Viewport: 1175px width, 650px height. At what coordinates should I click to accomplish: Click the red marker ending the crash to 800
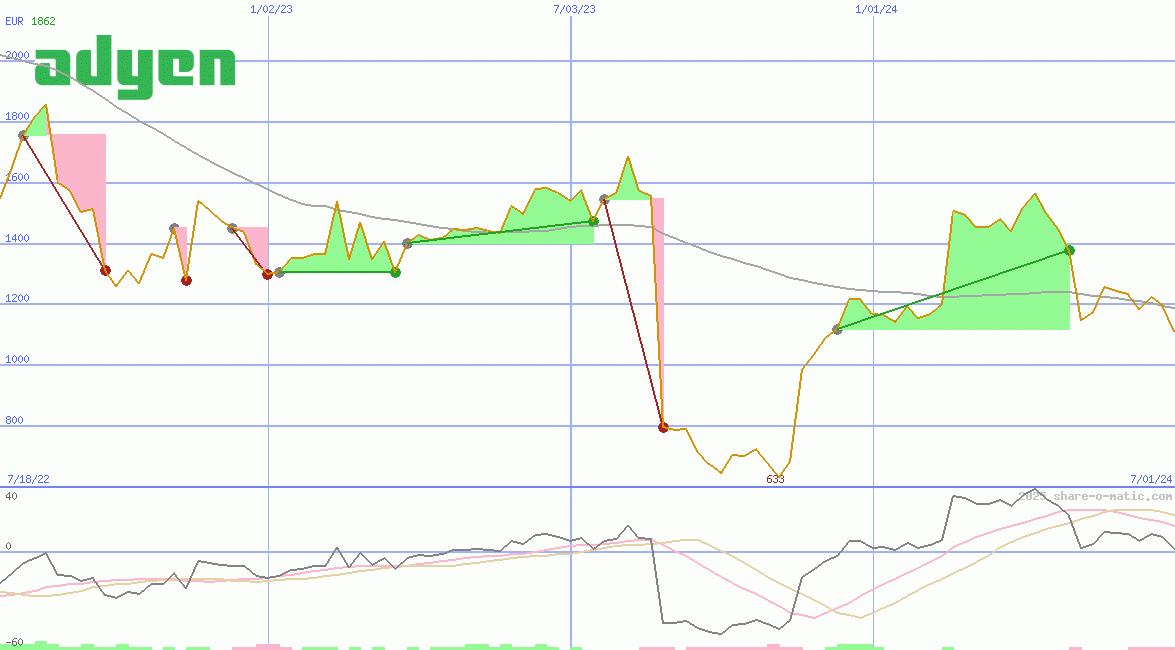pyautogui.click(x=663, y=427)
